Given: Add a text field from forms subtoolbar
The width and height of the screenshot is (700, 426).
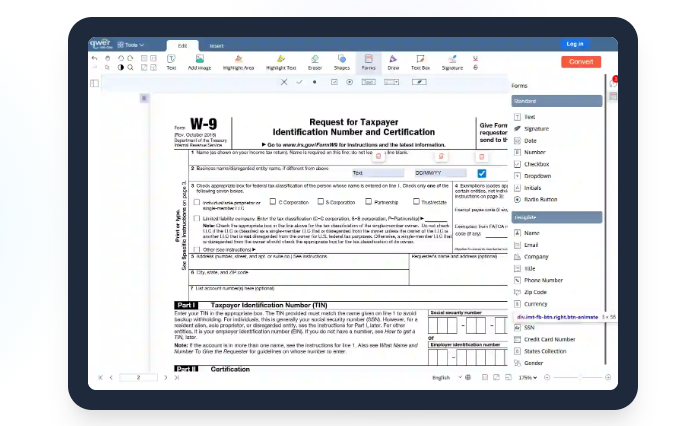Looking at the screenshot, I should coord(368,82).
